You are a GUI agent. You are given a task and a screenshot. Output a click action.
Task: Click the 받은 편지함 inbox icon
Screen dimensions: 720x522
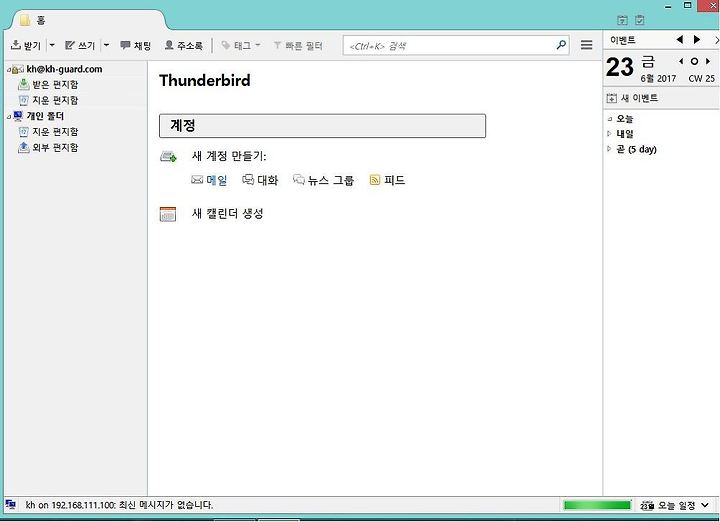[23, 84]
